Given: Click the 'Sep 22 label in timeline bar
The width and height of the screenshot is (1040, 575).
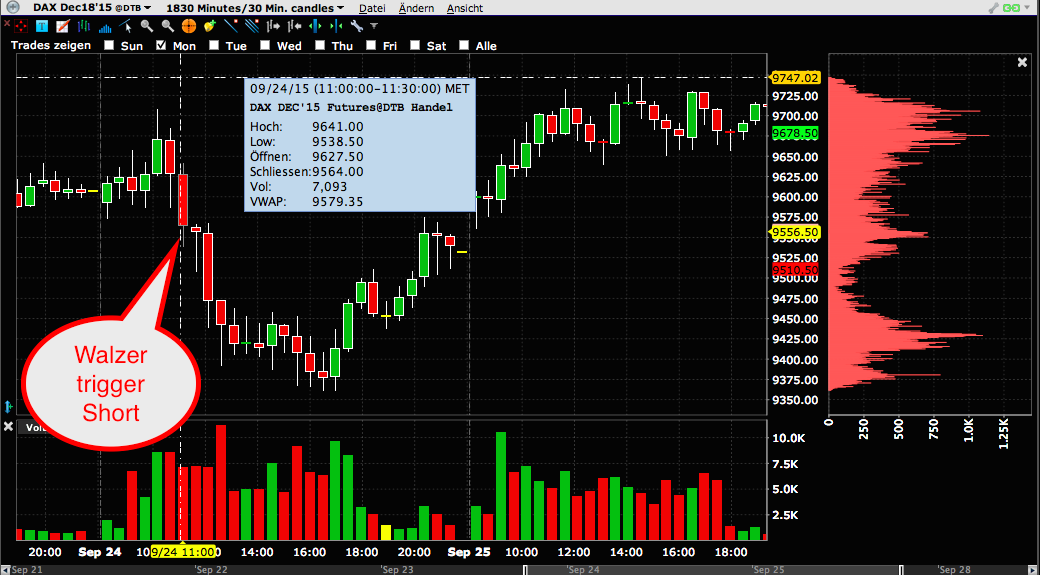Looking at the screenshot, I should point(211,570).
